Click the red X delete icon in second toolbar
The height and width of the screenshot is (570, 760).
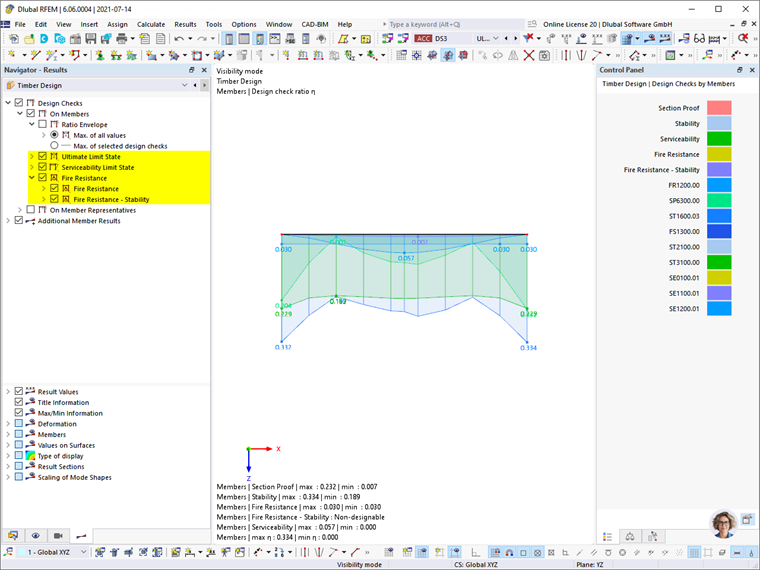[529, 56]
